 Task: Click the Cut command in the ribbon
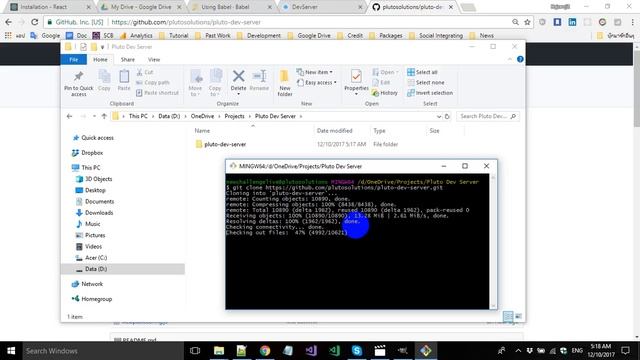[x=145, y=72]
